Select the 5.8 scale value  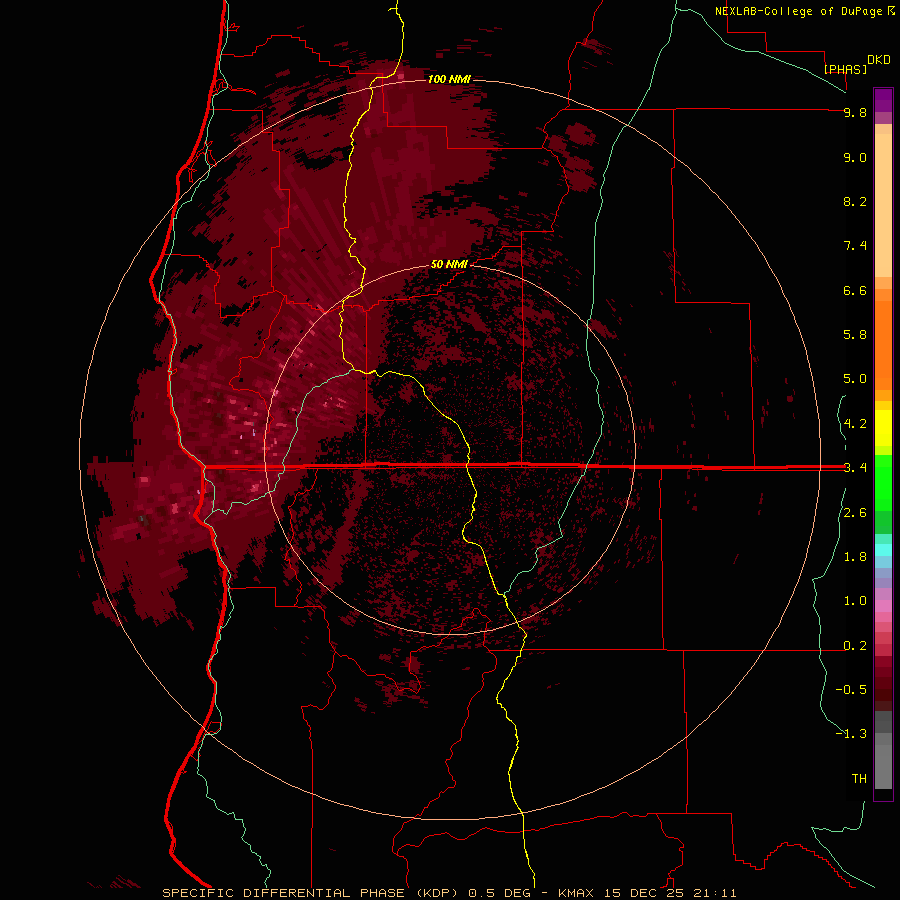click(x=855, y=334)
